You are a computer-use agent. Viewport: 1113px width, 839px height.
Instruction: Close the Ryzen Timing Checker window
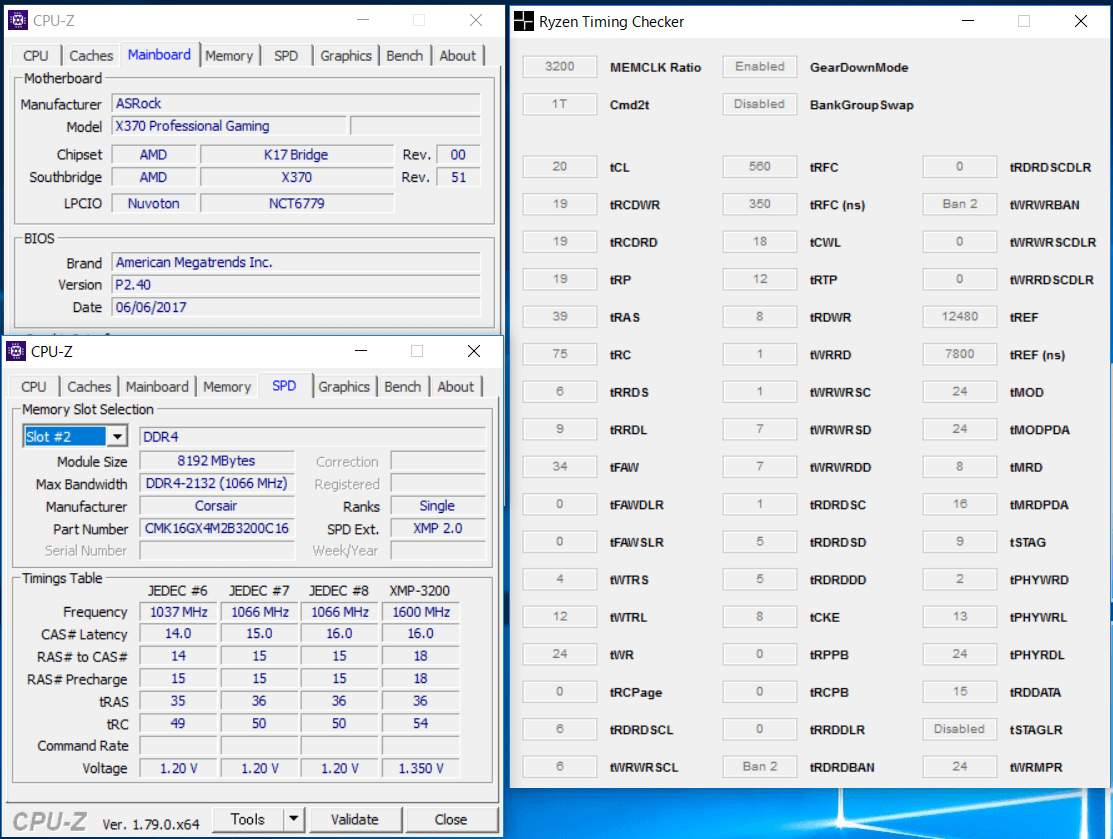click(1080, 21)
